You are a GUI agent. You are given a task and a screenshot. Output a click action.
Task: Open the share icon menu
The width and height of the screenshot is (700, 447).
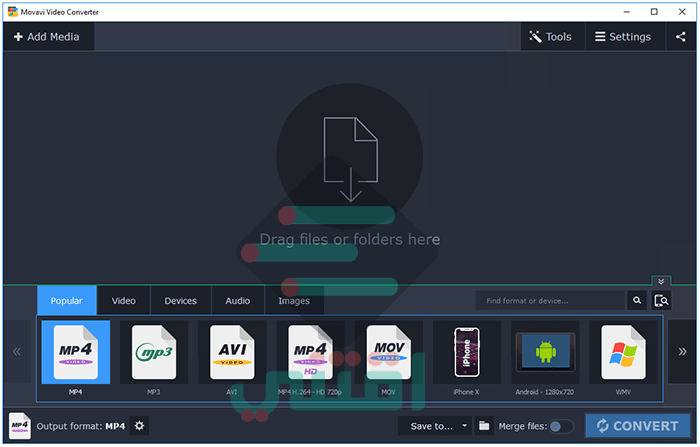pyautogui.click(x=681, y=37)
